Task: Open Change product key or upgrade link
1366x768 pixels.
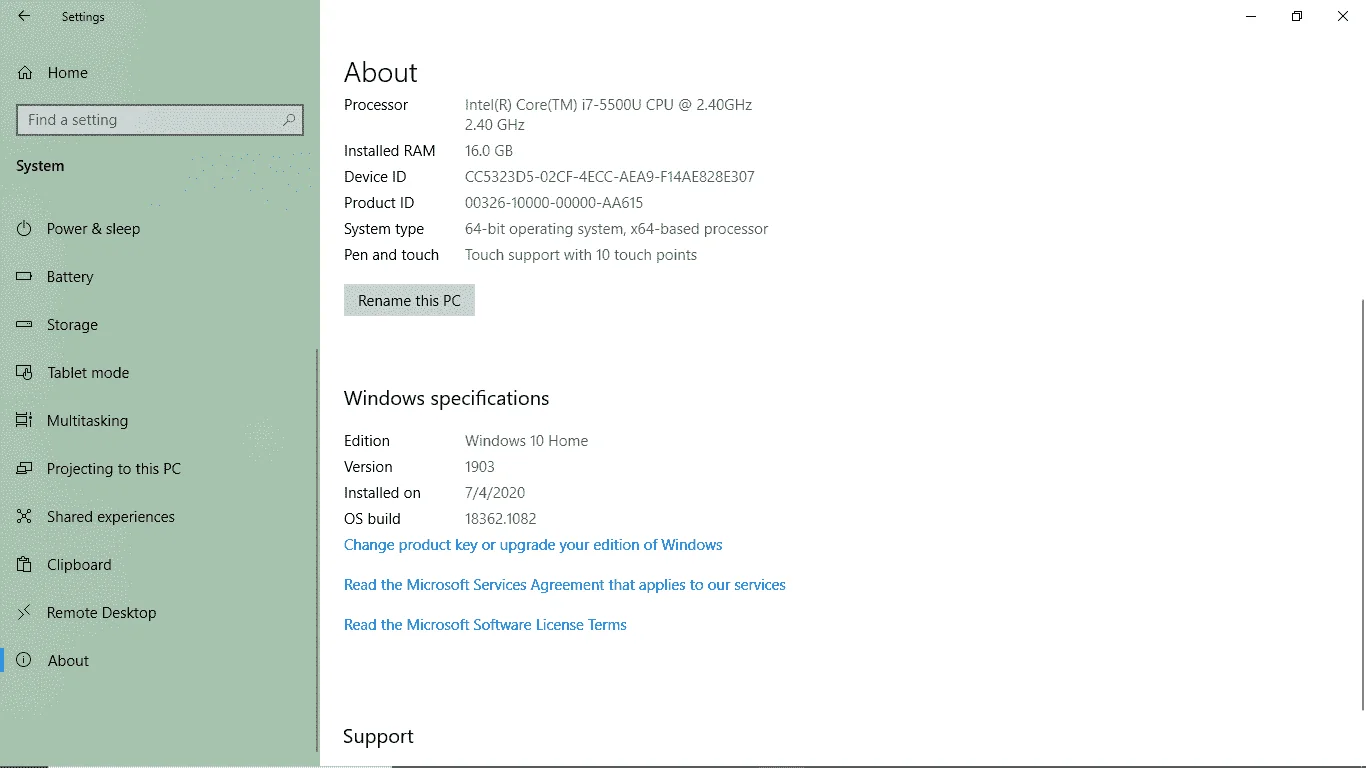Action: 533,545
